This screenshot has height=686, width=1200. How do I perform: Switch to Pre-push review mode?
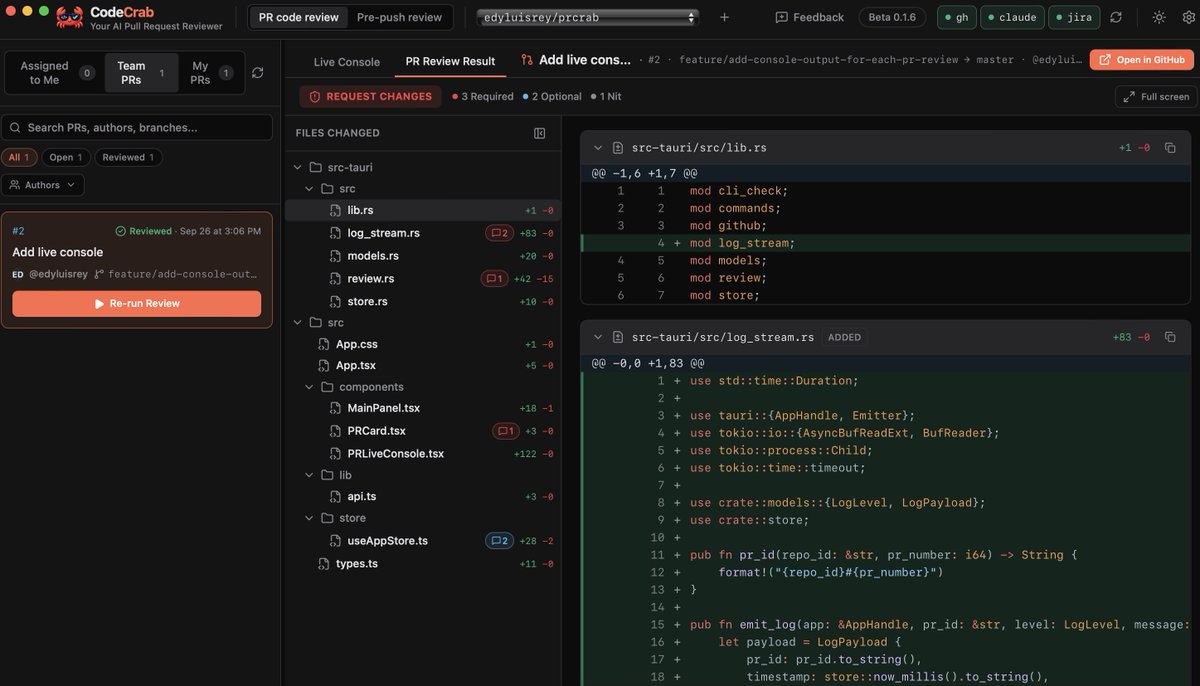click(399, 17)
